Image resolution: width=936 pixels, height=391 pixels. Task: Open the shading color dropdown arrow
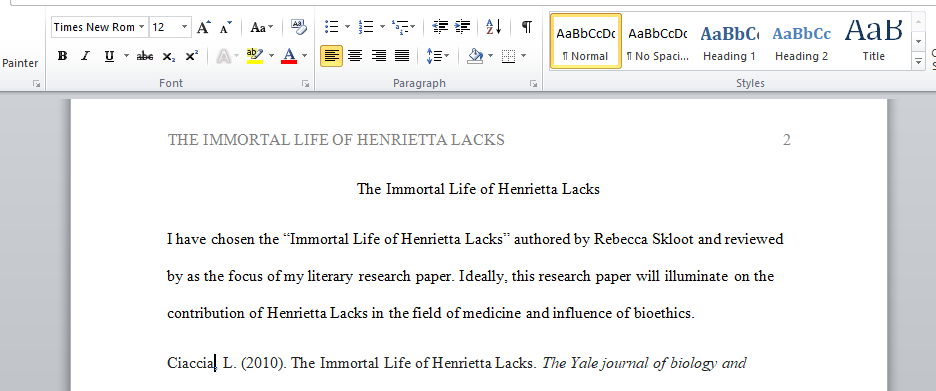[491, 56]
